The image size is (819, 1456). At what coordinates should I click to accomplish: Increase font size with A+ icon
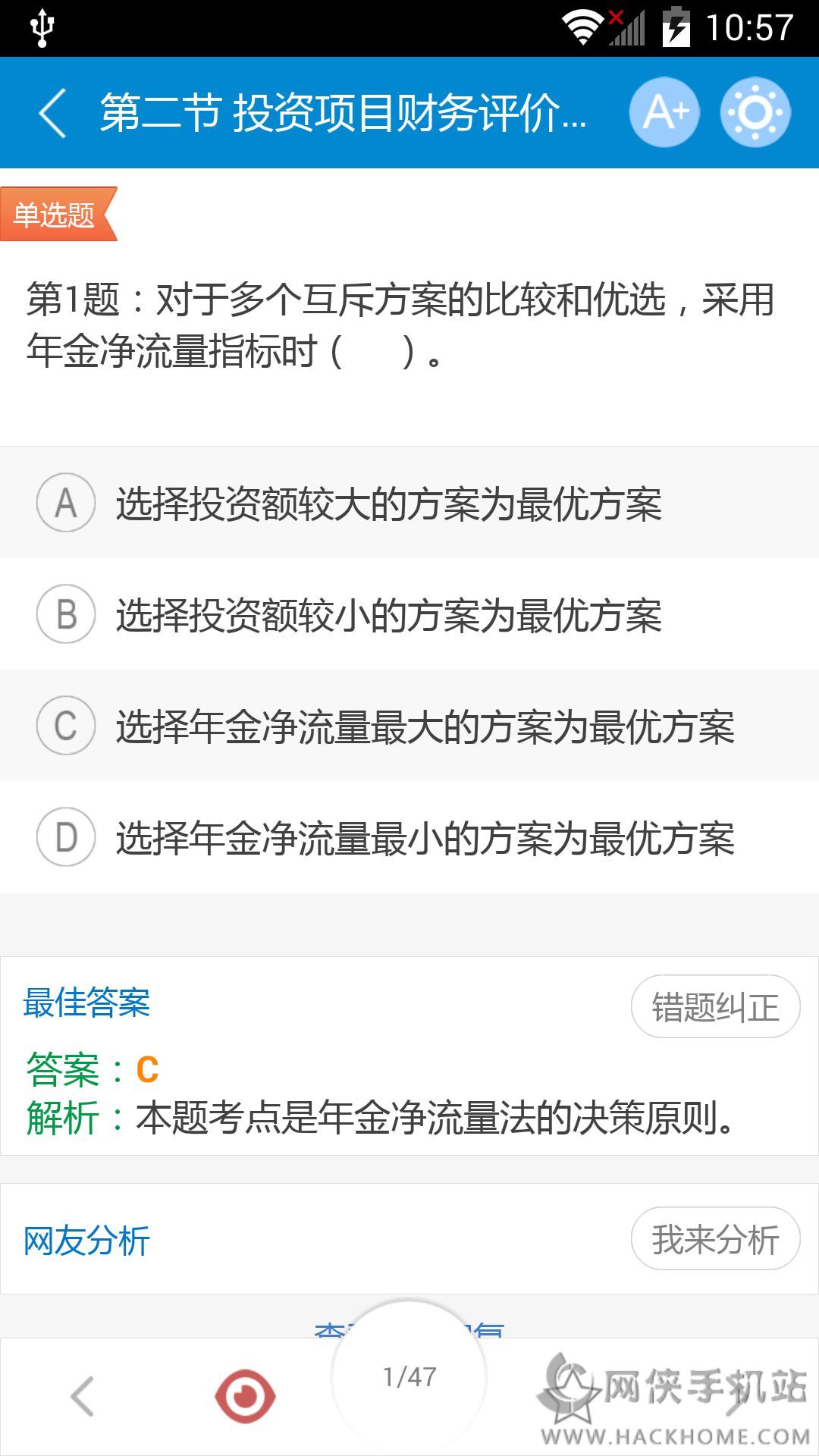[664, 113]
